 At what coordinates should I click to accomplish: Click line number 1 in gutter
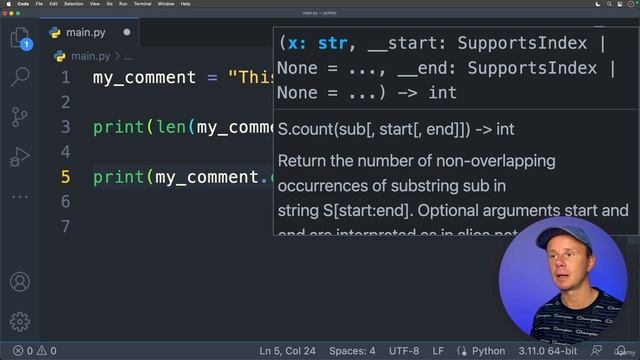66,77
